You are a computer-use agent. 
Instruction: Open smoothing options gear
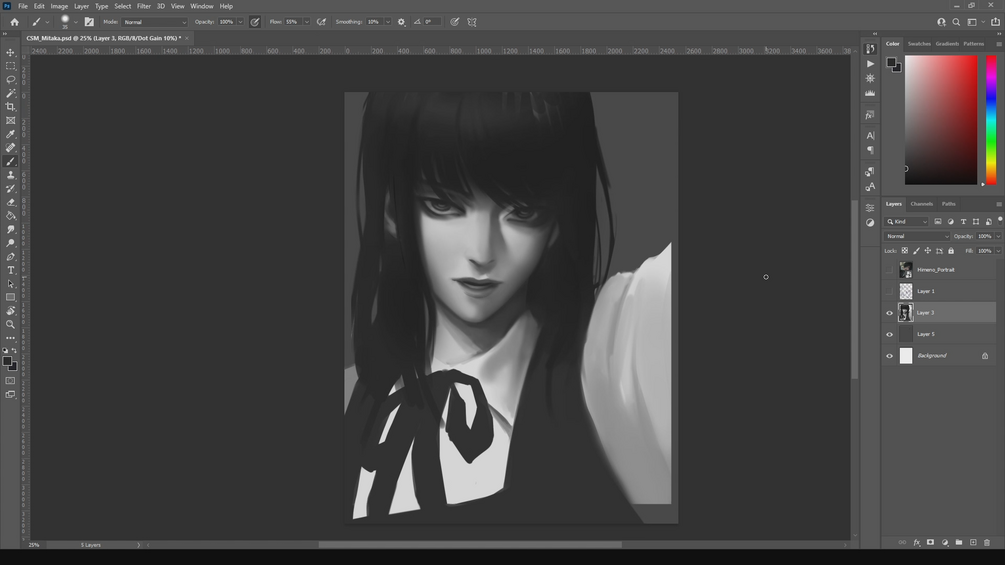tap(401, 22)
